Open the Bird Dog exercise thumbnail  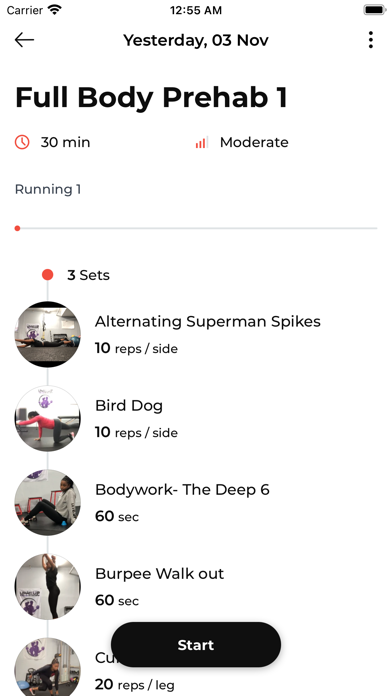tap(48, 418)
